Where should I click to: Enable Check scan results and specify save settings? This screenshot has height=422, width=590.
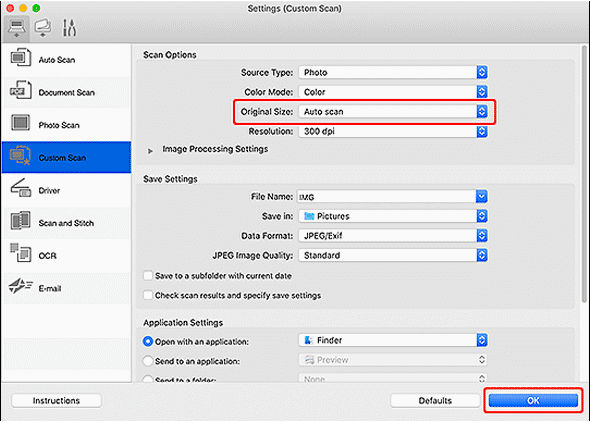click(148, 295)
